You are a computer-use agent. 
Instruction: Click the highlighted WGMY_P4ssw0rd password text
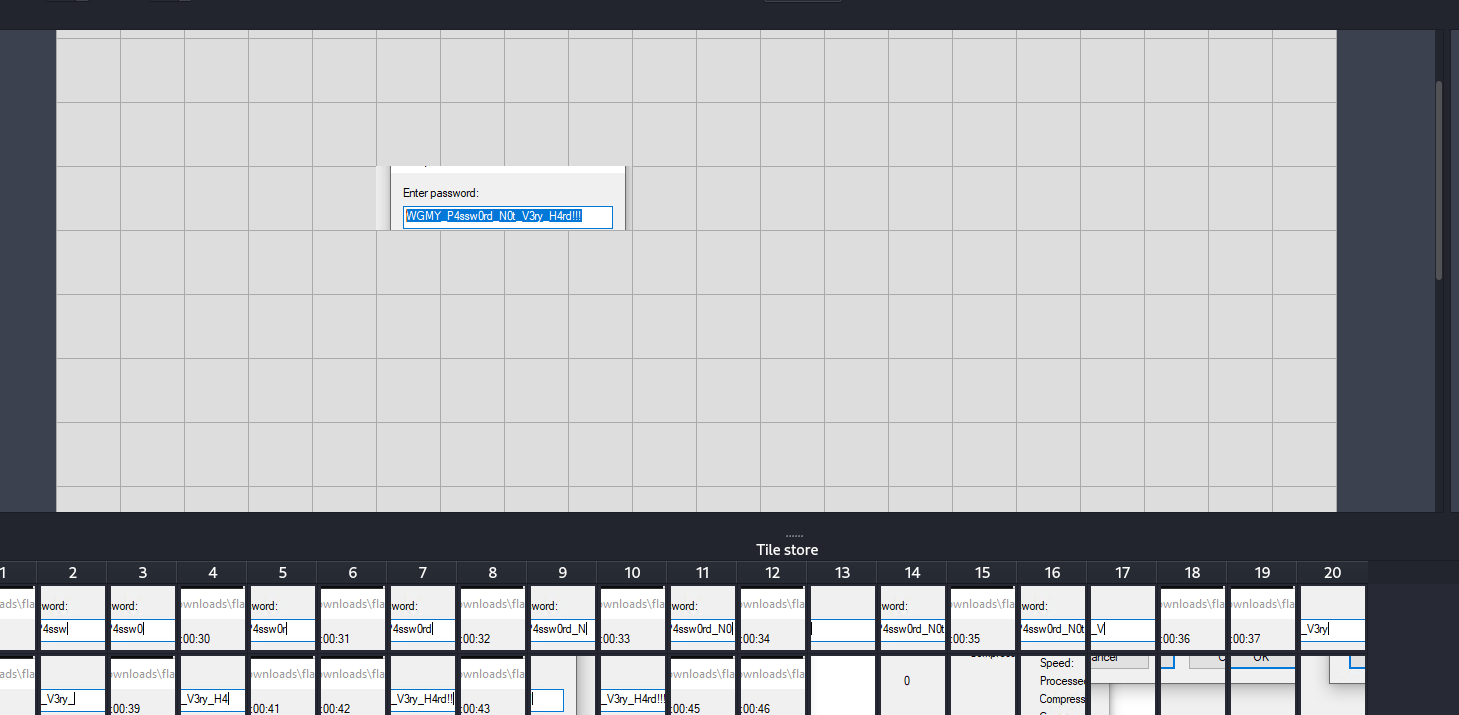point(494,216)
